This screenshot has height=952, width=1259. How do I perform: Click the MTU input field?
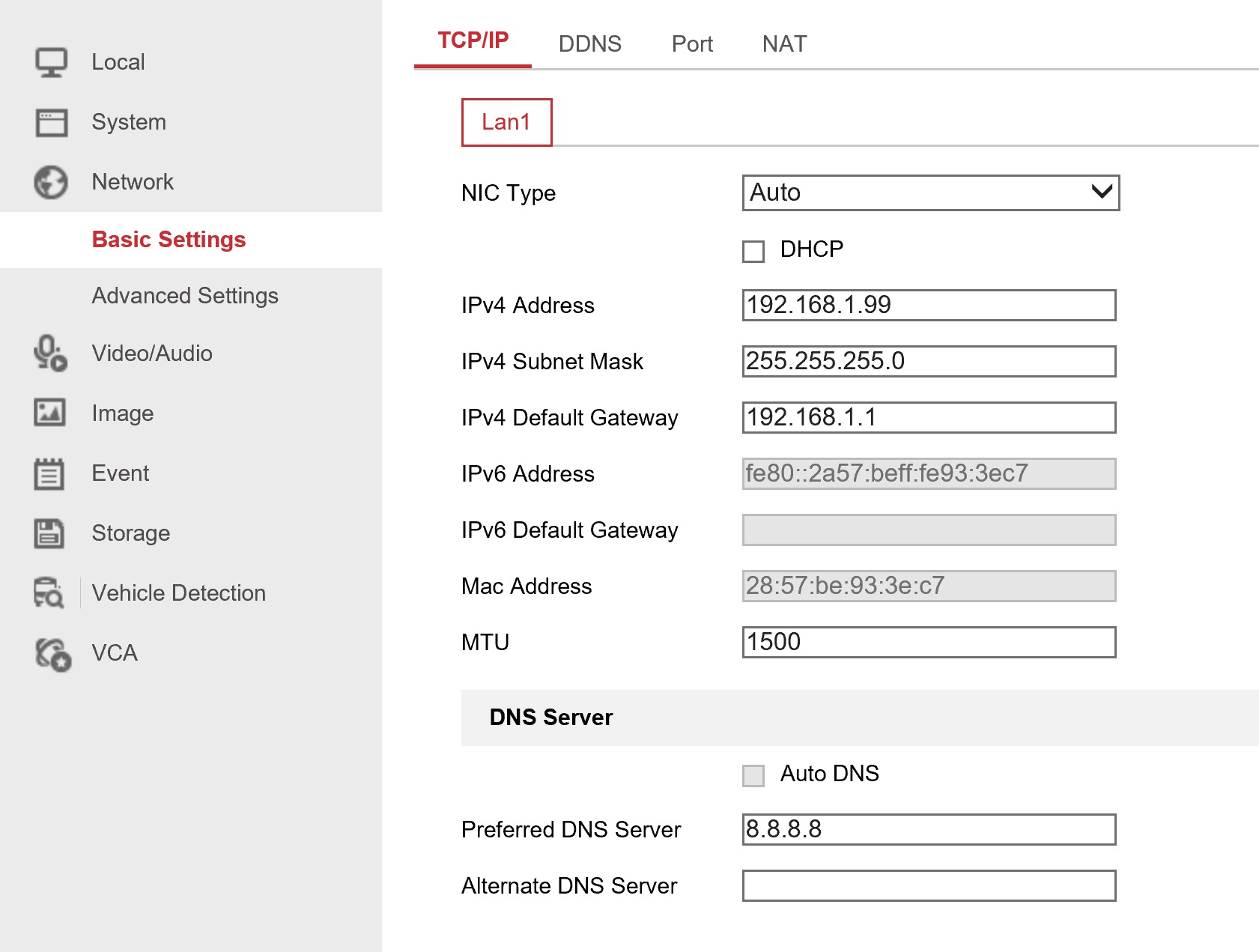point(929,642)
